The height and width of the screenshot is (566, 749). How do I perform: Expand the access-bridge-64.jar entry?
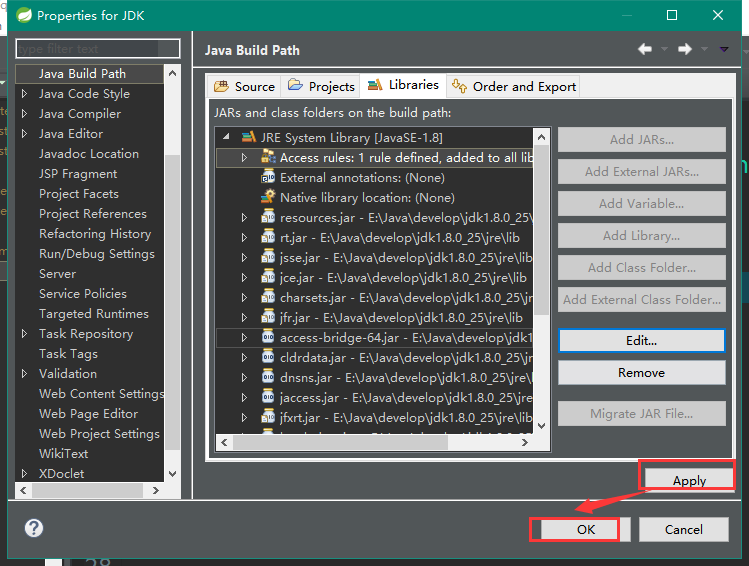[x=244, y=338]
